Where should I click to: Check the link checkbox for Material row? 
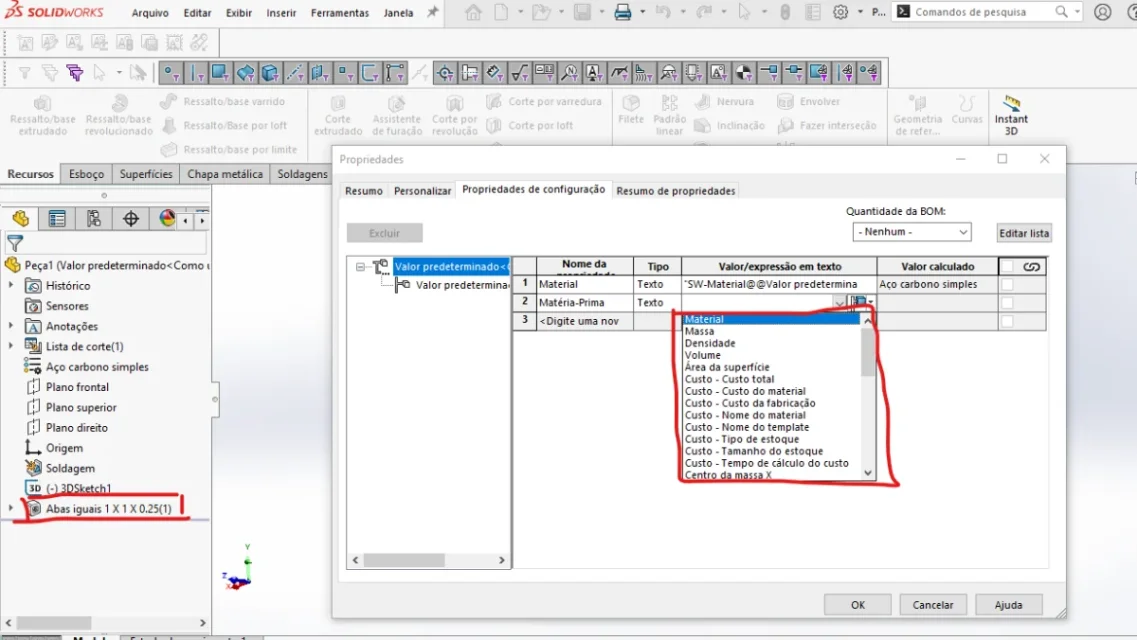pos(1006,284)
